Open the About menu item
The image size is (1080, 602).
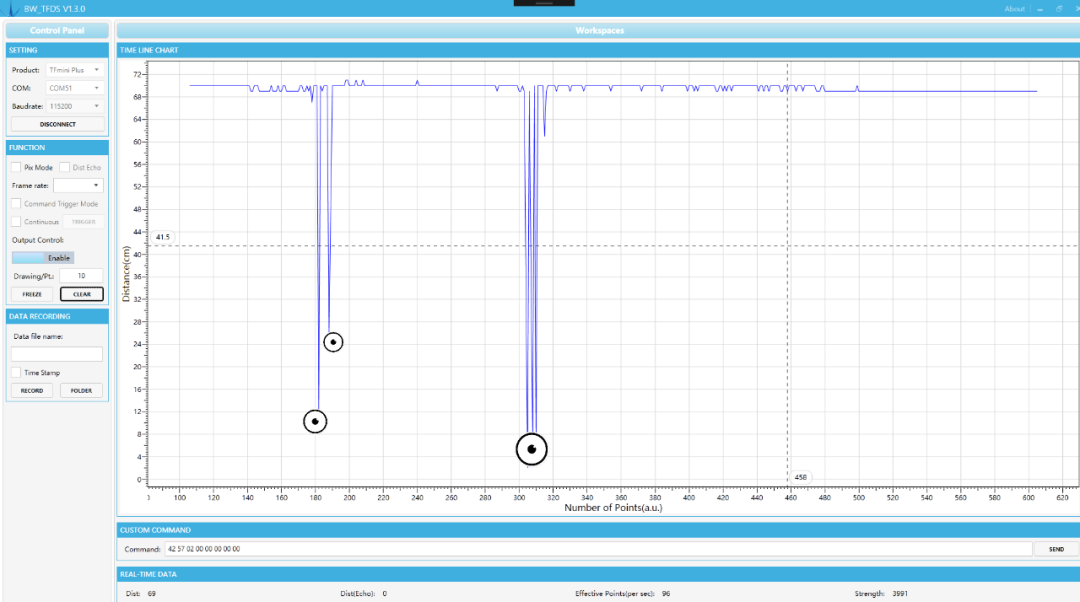1014,9
